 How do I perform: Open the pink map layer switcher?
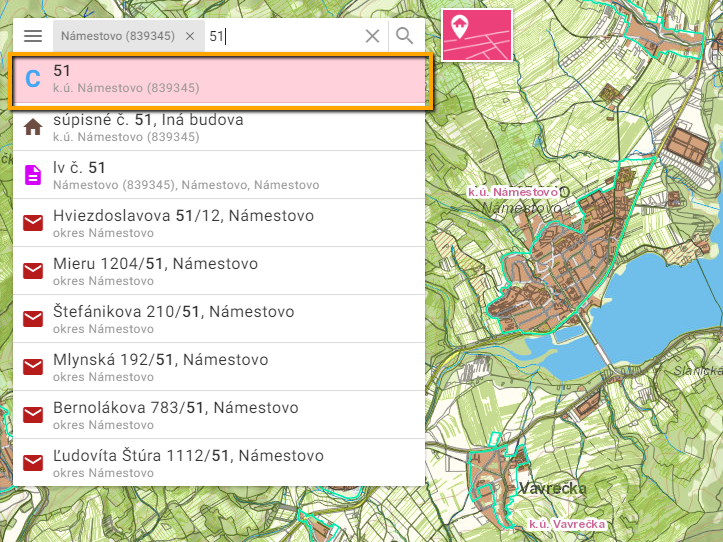coord(477,35)
